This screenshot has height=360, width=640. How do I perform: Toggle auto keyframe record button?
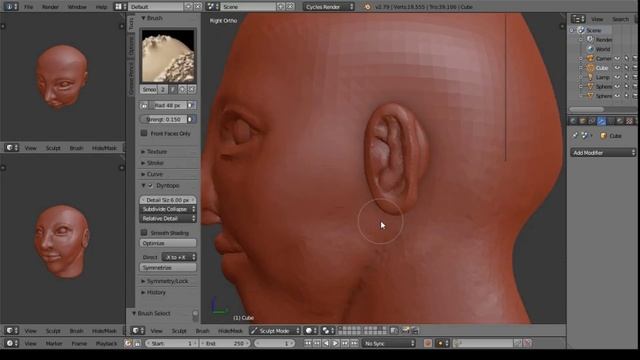(428, 343)
